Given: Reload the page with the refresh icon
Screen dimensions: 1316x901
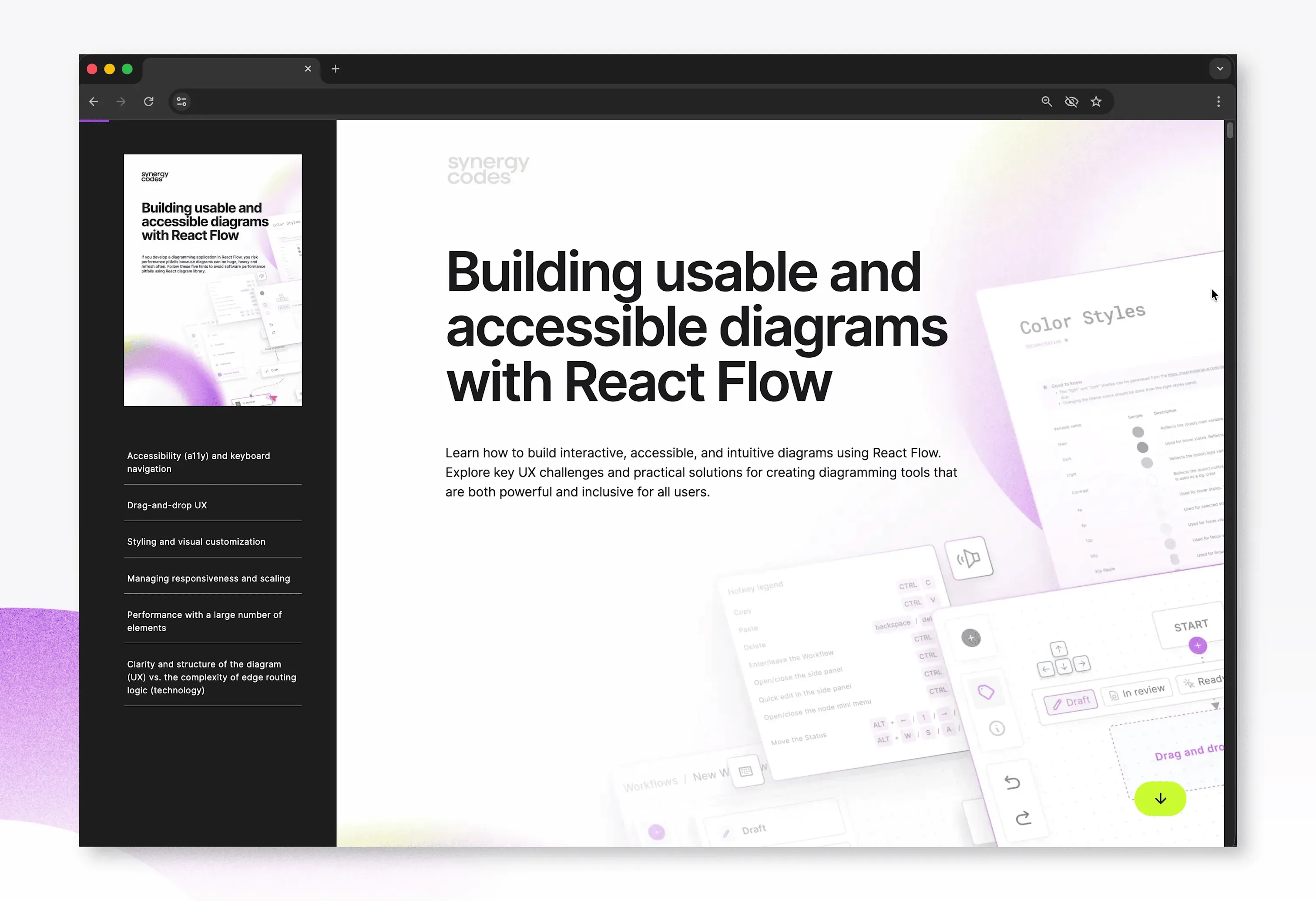Looking at the screenshot, I should (148, 101).
